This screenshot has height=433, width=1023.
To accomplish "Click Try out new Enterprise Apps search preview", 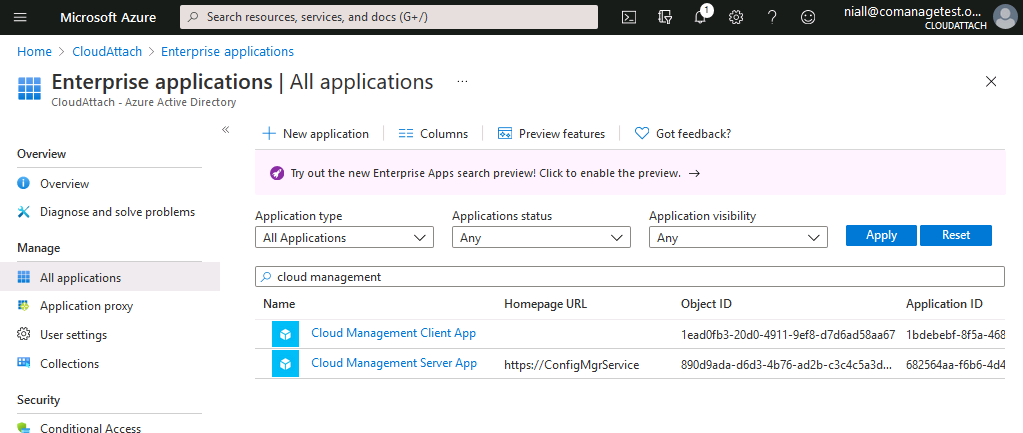I will [x=486, y=174].
